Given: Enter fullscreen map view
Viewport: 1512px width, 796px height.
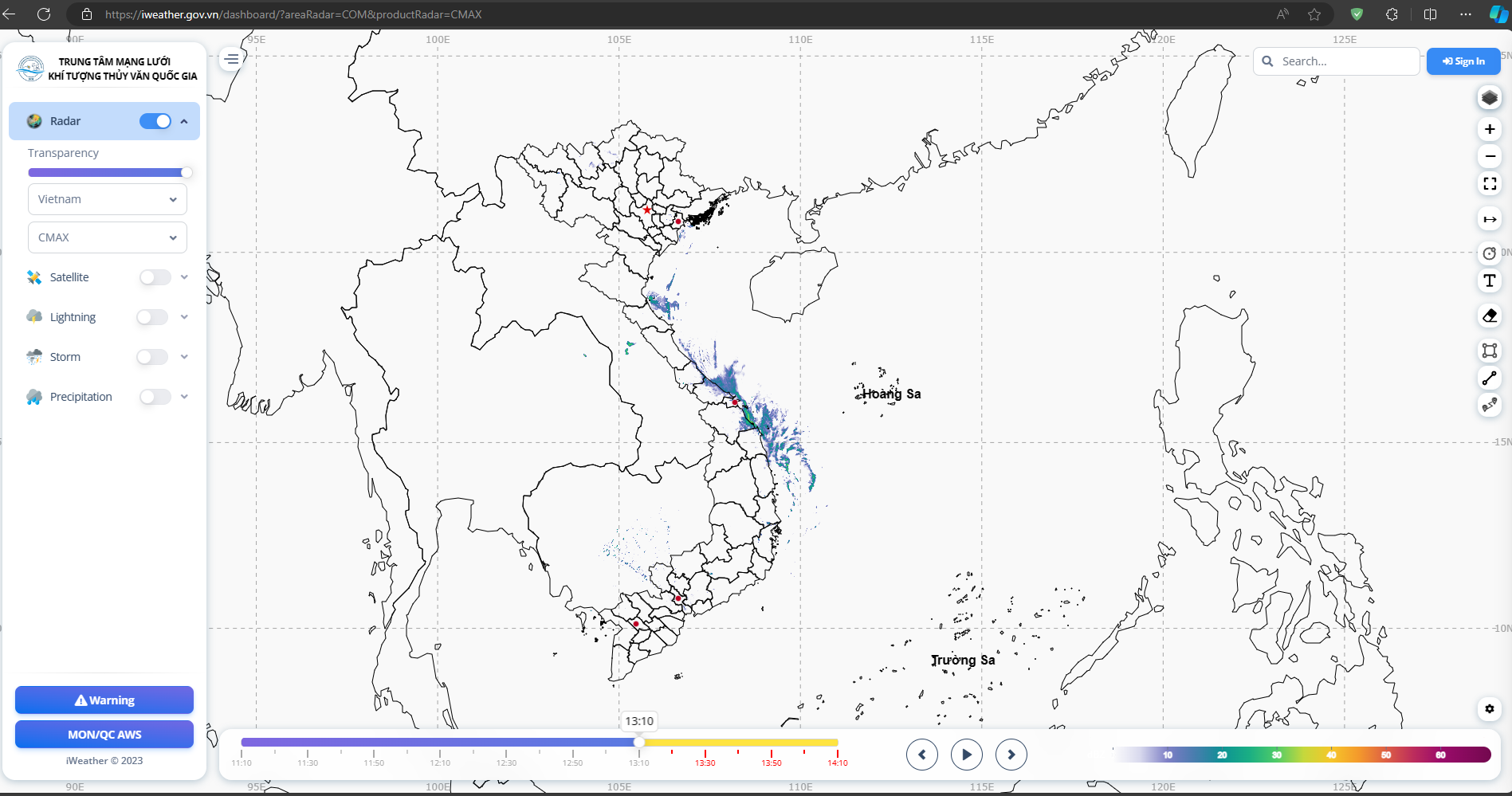Looking at the screenshot, I should 1489,184.
